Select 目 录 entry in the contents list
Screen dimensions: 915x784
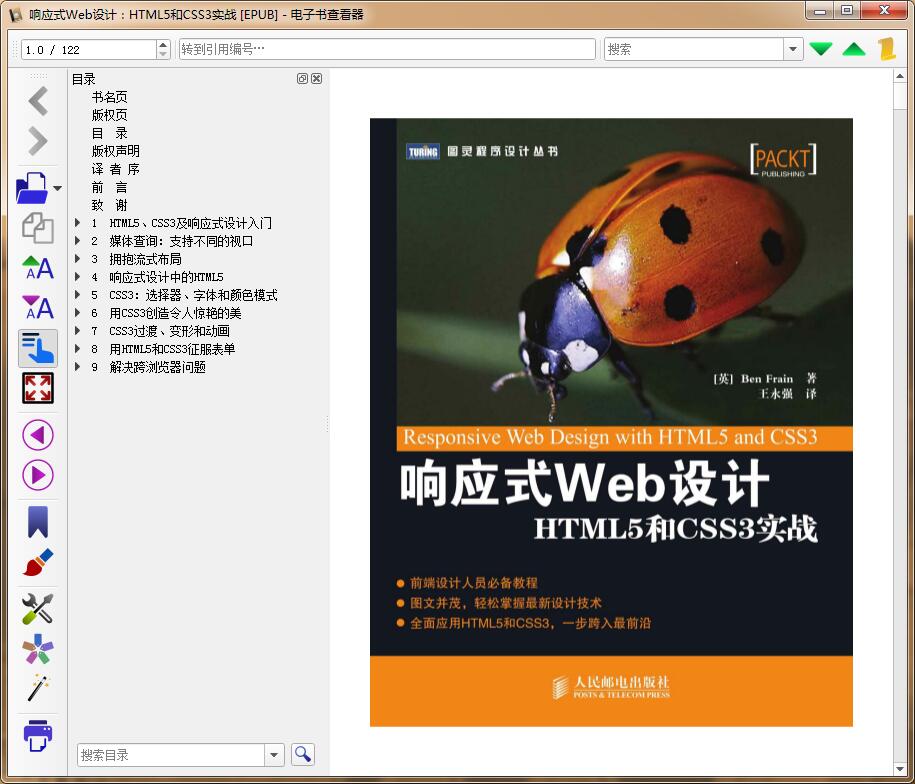click(109, 133)
